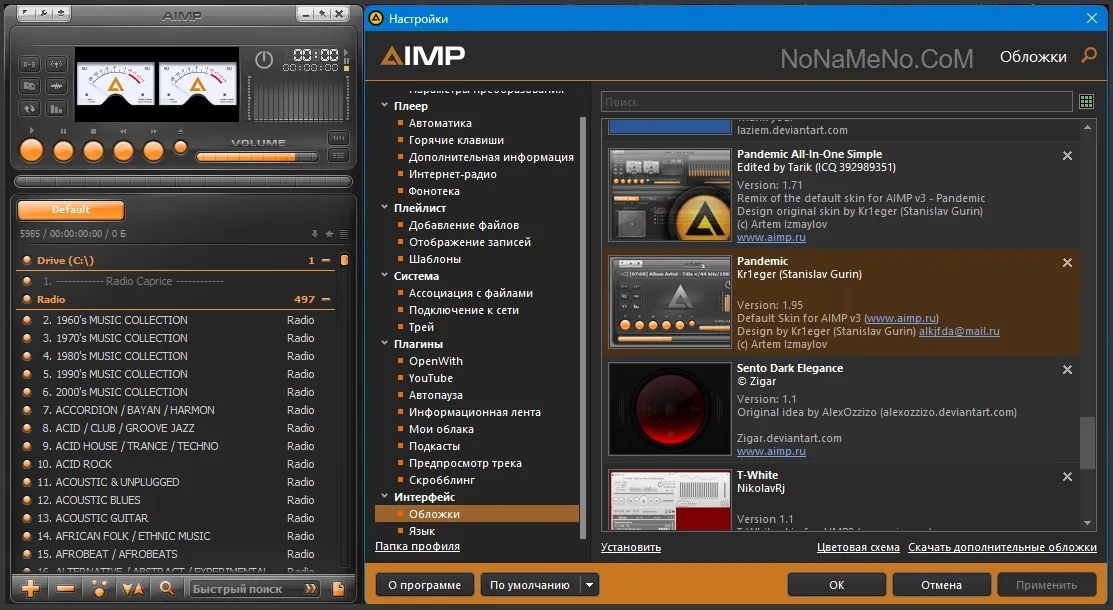1113x610 pixels.
Task: Open the playlist menu lines icon
Action: coord(344,234)
